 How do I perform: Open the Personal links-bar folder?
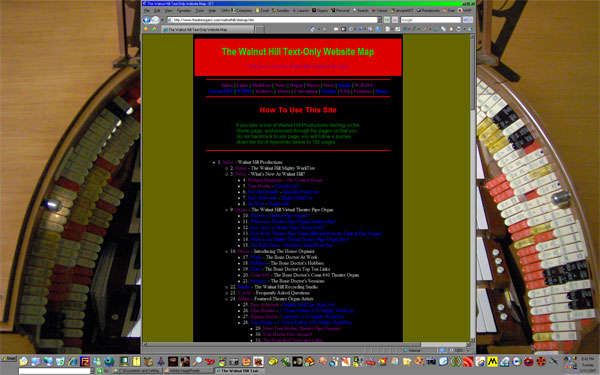(341, 11)
